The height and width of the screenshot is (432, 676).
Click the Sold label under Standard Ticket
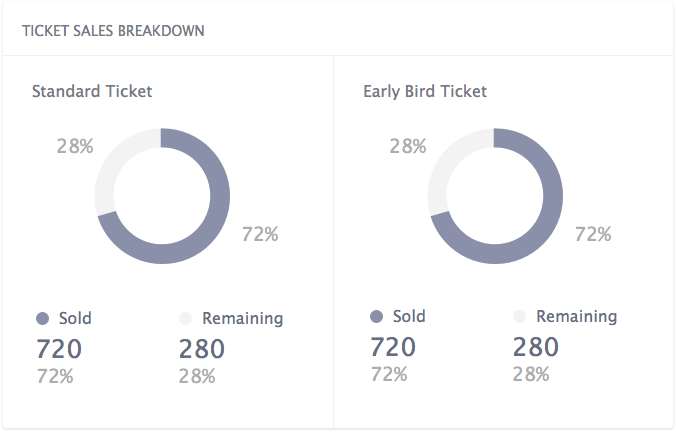75,319
